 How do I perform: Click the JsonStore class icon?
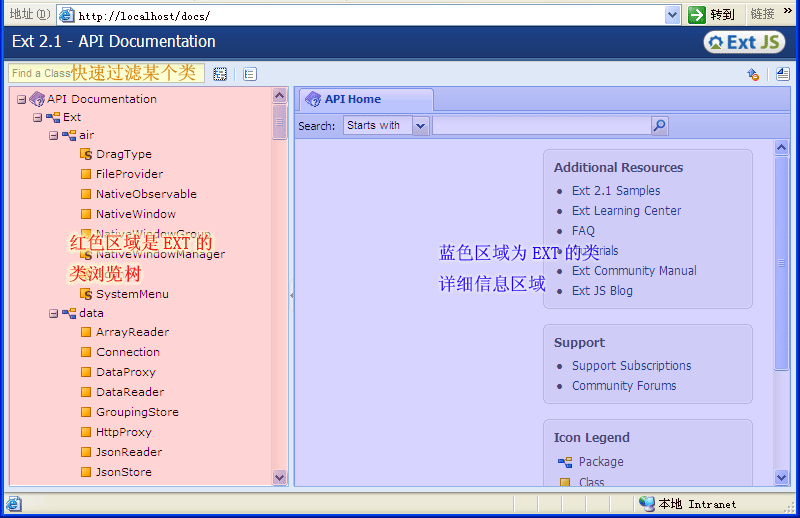[x=86, y=472]
